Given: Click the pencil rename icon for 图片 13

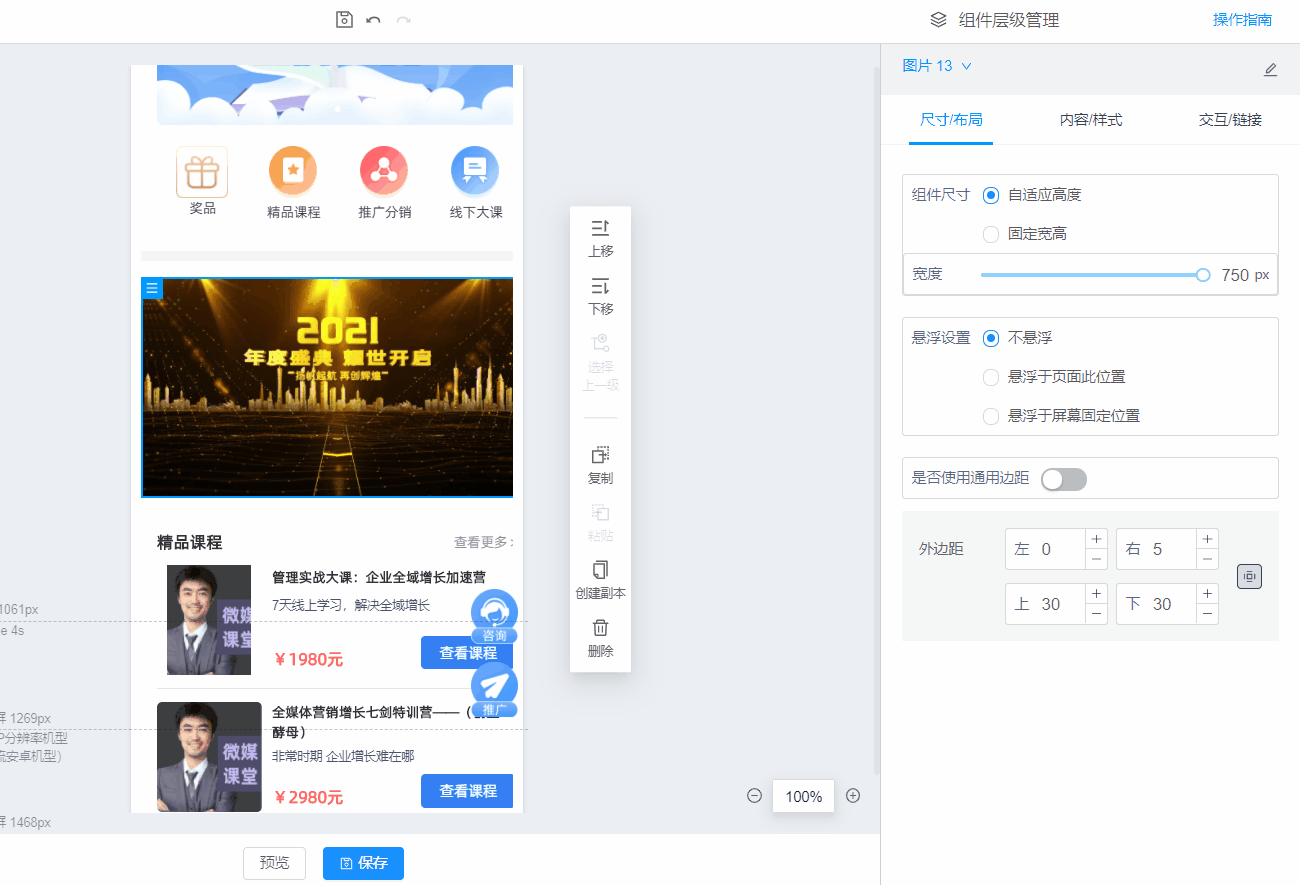Looking at the screenshot, I should [x=1271, y=69].
